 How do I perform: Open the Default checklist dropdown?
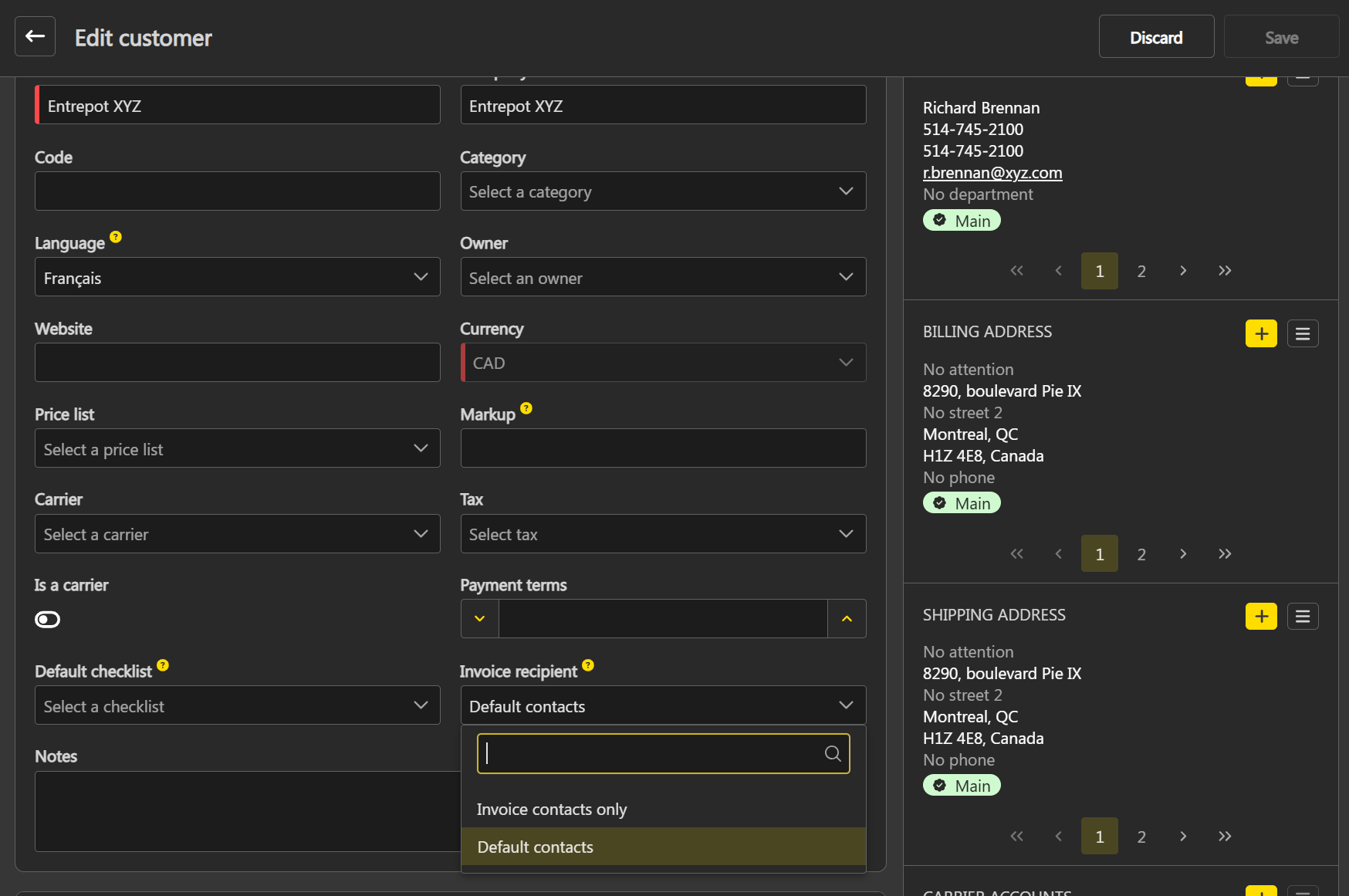(x=237, y=705)
